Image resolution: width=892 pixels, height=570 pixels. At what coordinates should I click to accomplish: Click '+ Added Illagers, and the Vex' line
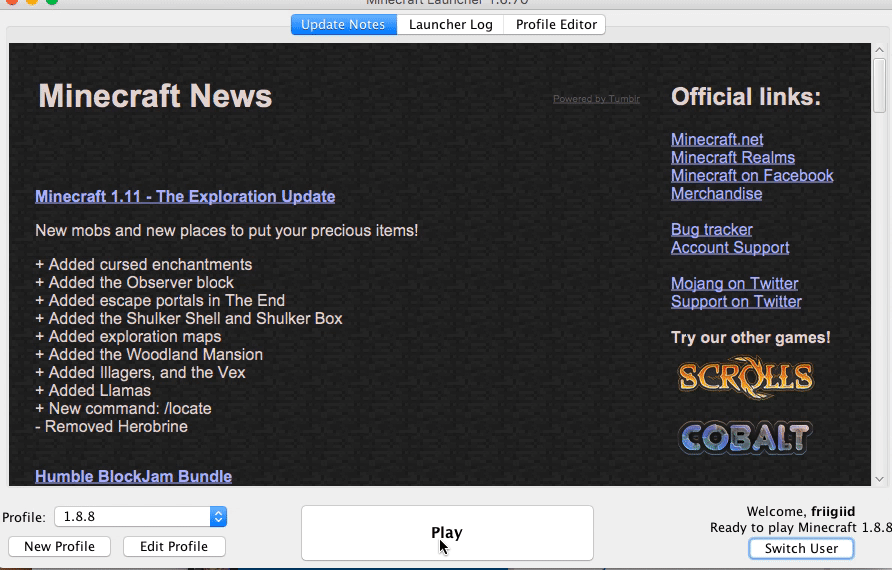pyautogui.click(x=140, y=373)
